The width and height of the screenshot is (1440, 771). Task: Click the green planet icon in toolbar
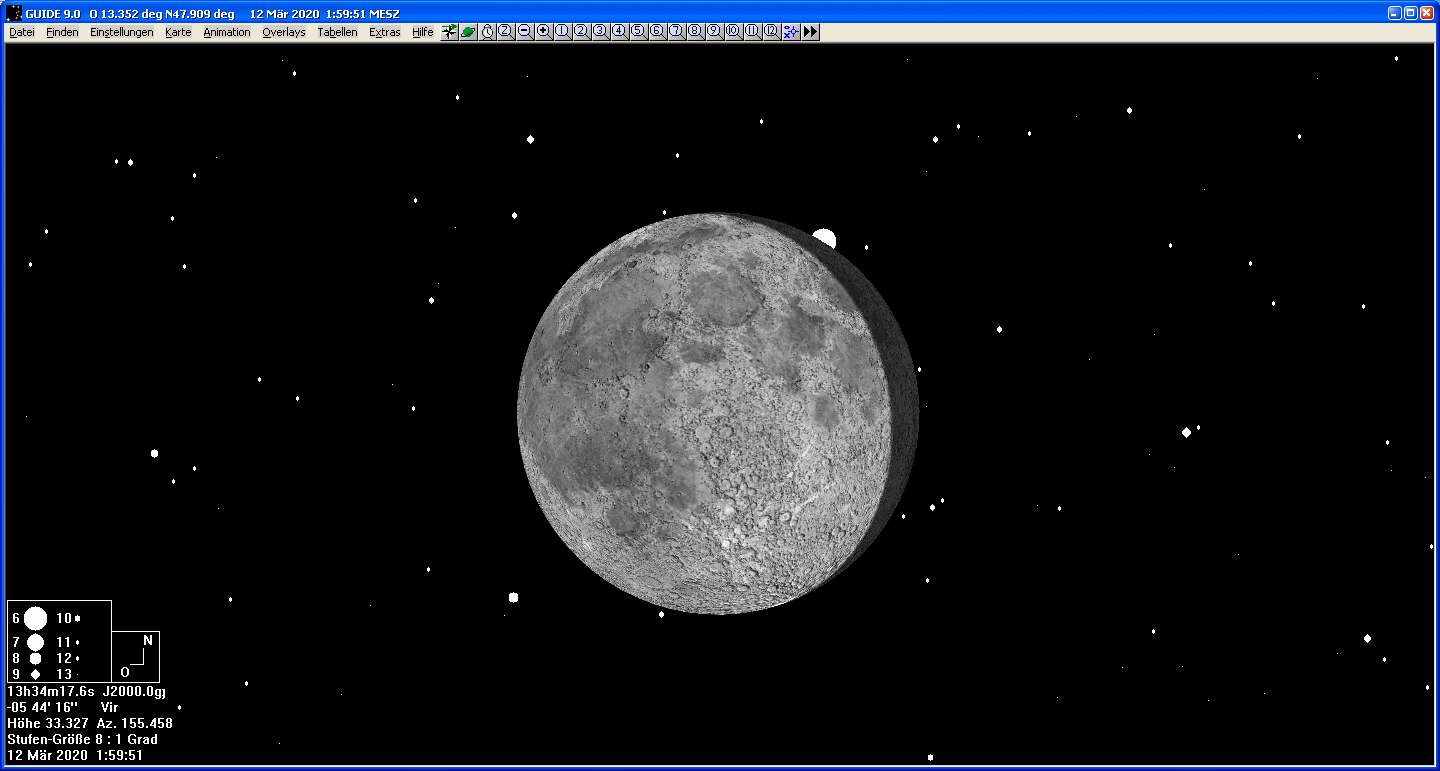(468, 32)
